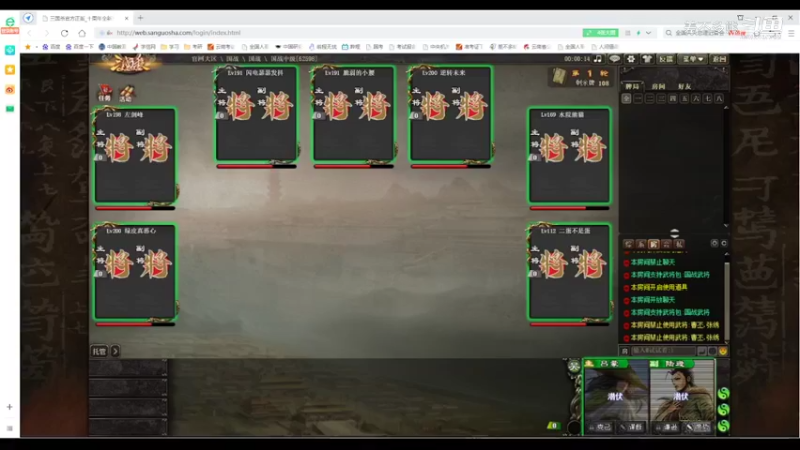Select player card 二面不是面
Screen dimensions: 800x450
click(x=569, y=271)
